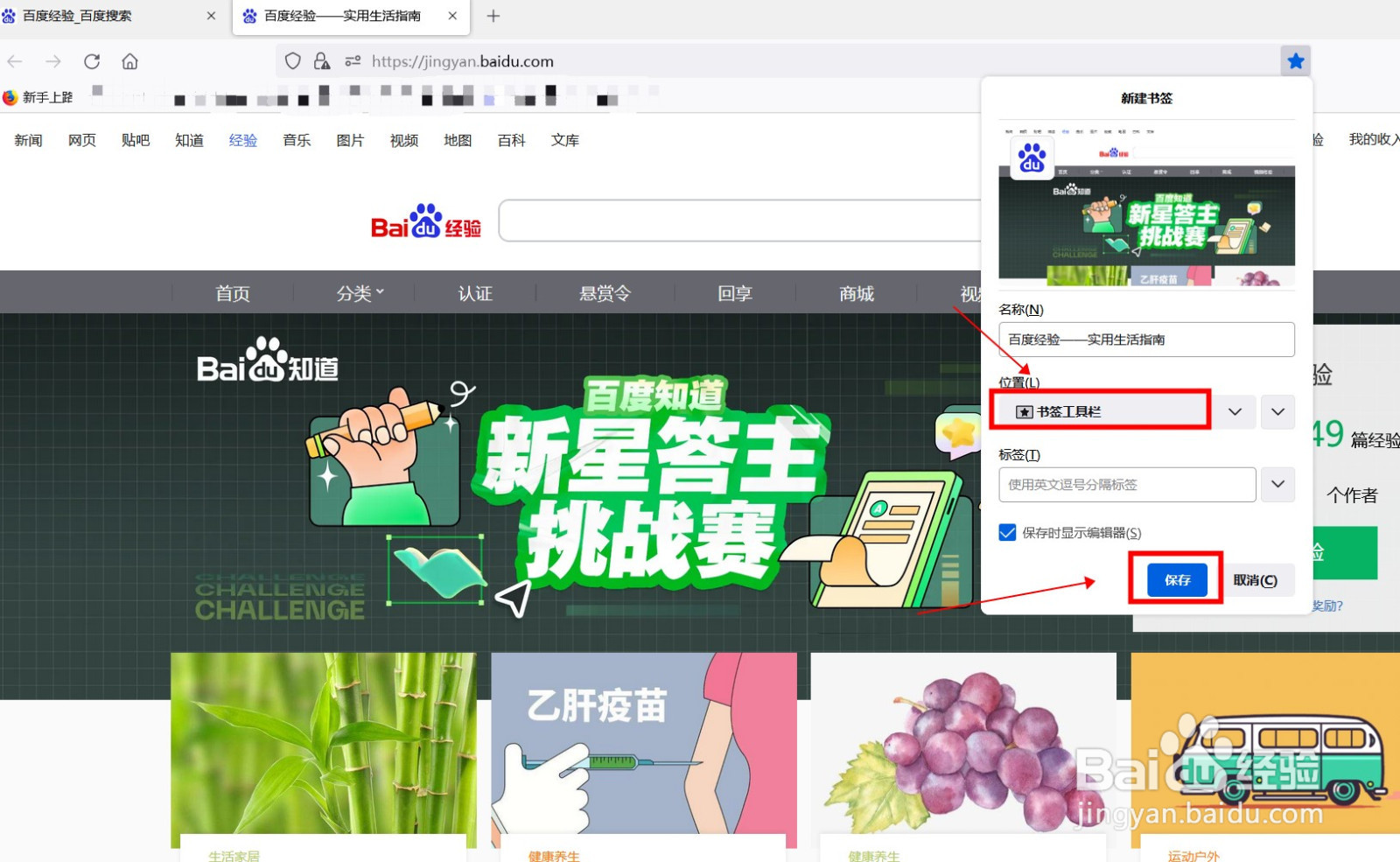The image size is (1400, 862).
Task: Expand the tags list chevron
Action: 1277,484
